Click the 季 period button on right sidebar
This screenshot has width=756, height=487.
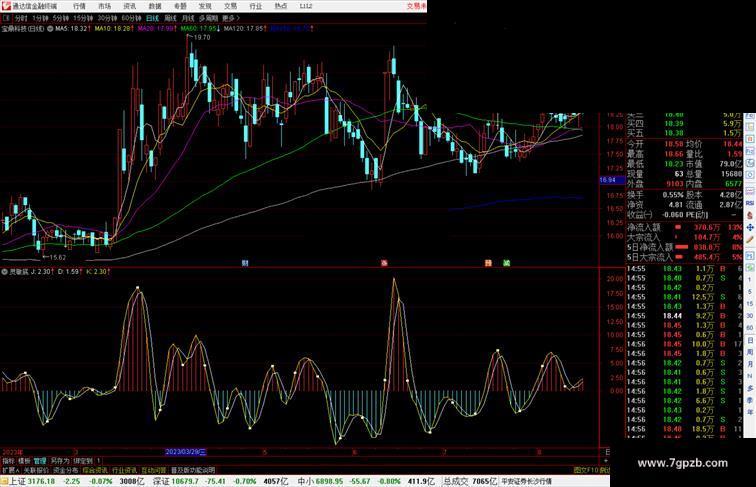(750, 400)
